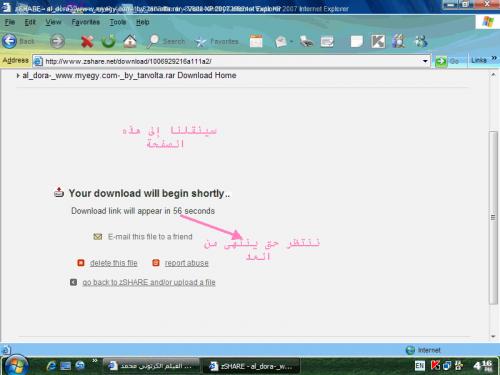This screenshot has width=500, height=375.
Task: Stop loading with the red X icon
Action: [x=87, y=42]
